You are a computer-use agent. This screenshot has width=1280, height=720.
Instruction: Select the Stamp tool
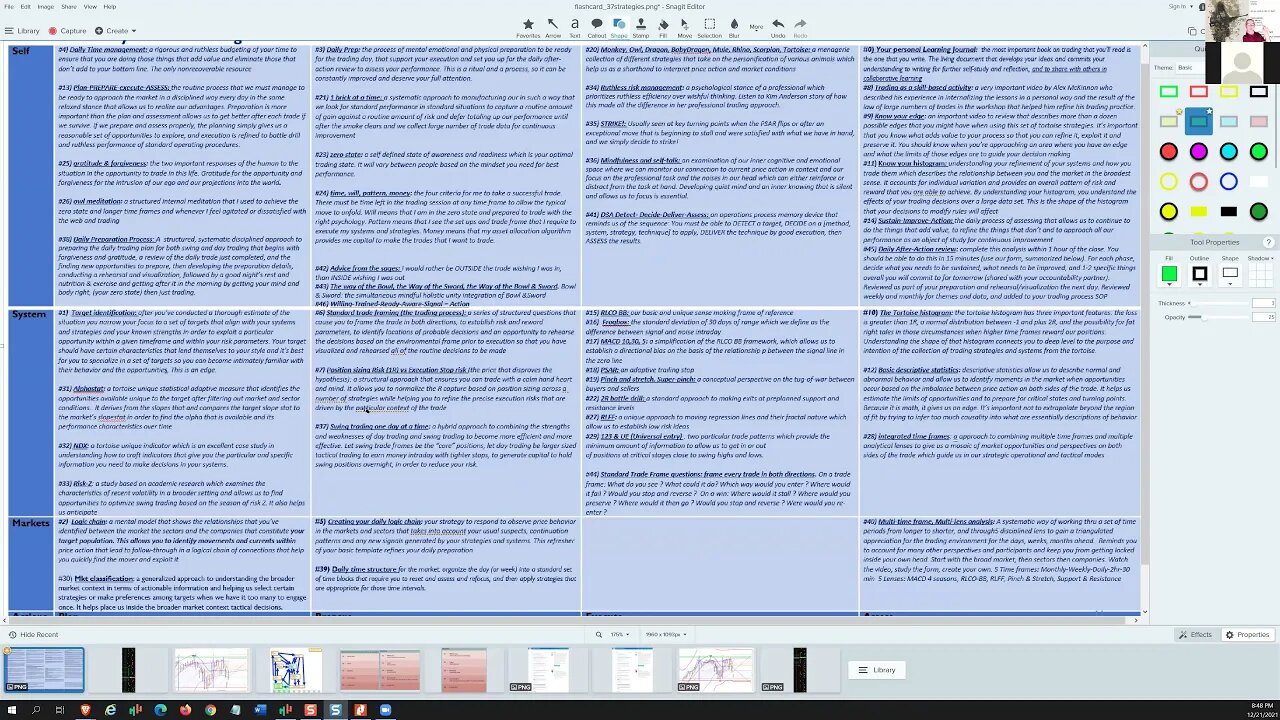tap(641, 26)
